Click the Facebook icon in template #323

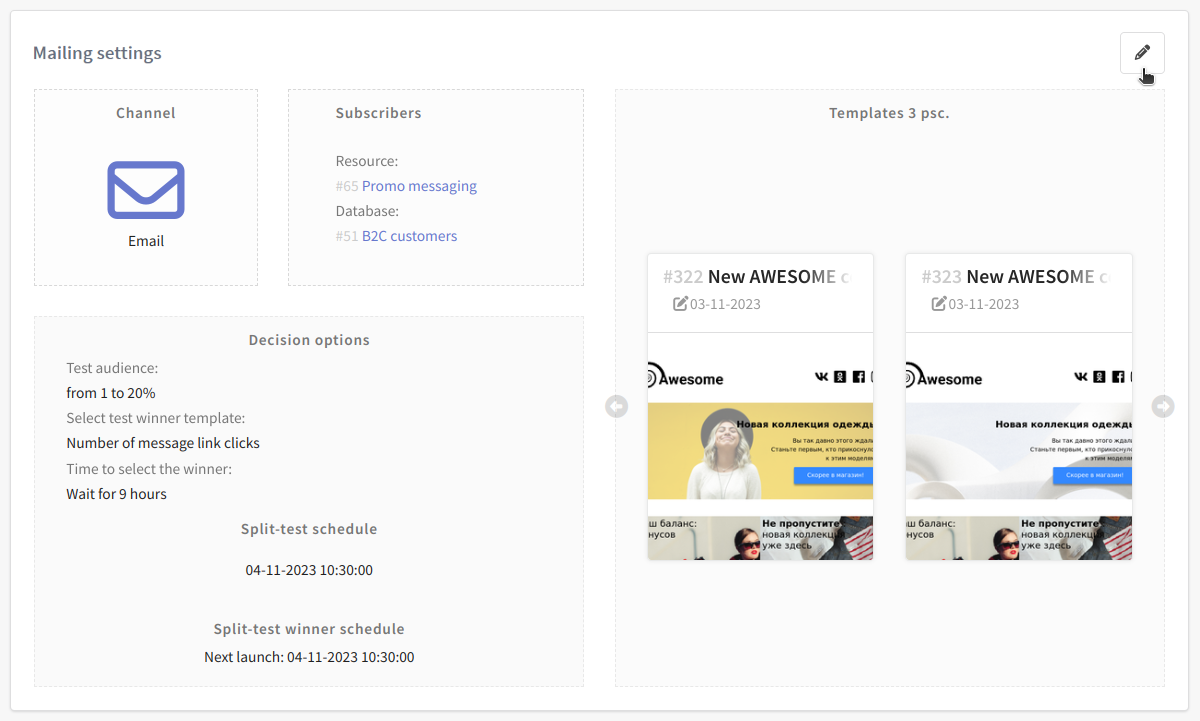click(1117, 377)
